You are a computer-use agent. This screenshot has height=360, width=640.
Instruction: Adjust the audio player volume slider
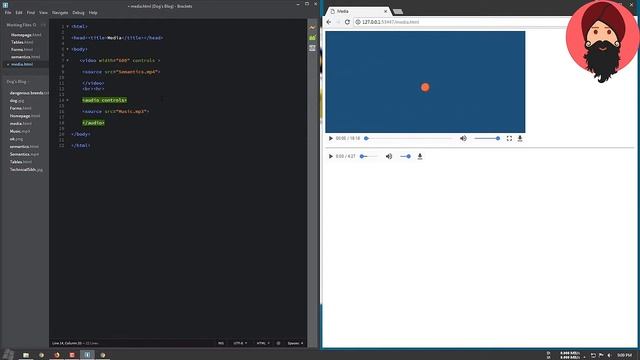click(x=405, y=156)
